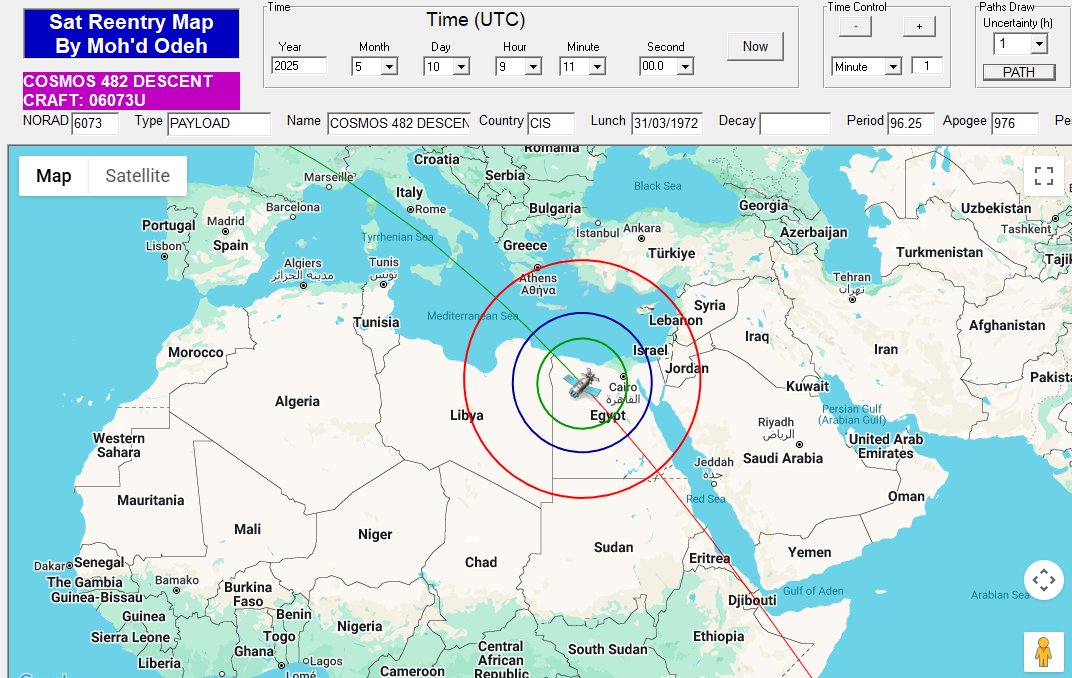This screenshot has width=1072, height=678.
Task: Focus the Decay date field
Action: (x=794, y=123)
